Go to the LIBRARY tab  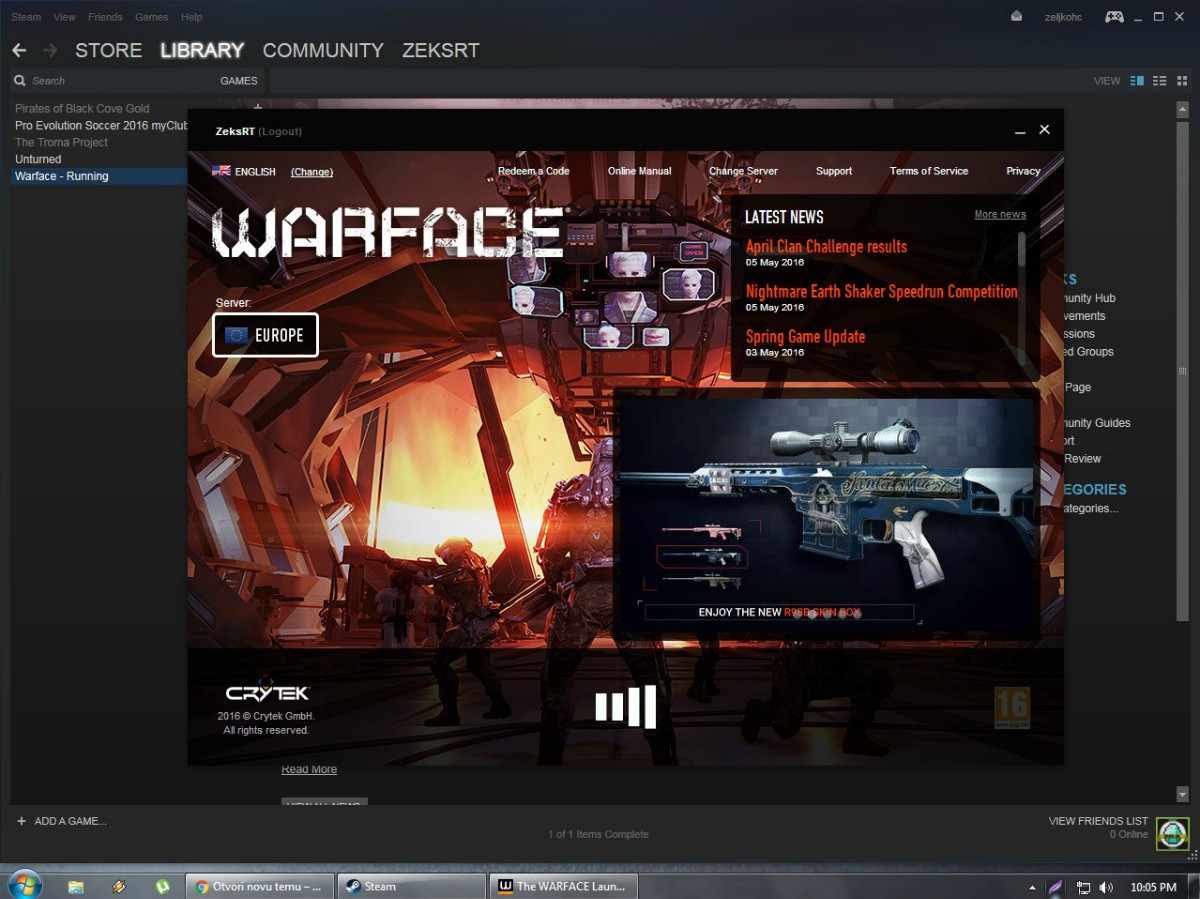[202, 50]
